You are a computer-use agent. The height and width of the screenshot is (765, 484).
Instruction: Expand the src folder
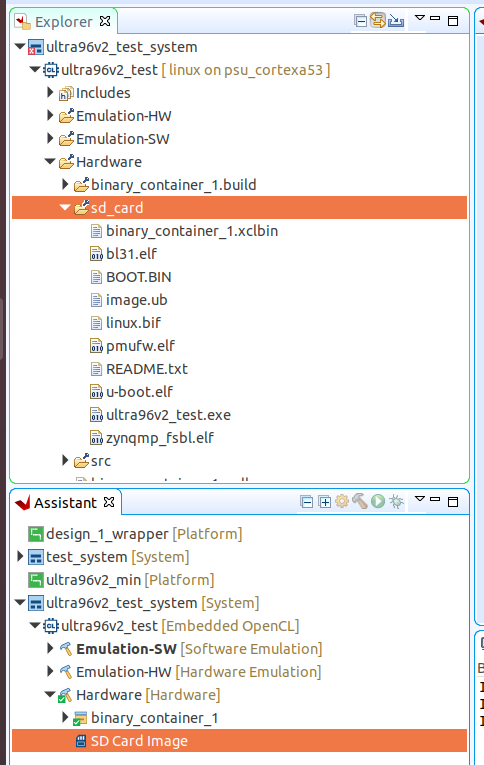65,460
